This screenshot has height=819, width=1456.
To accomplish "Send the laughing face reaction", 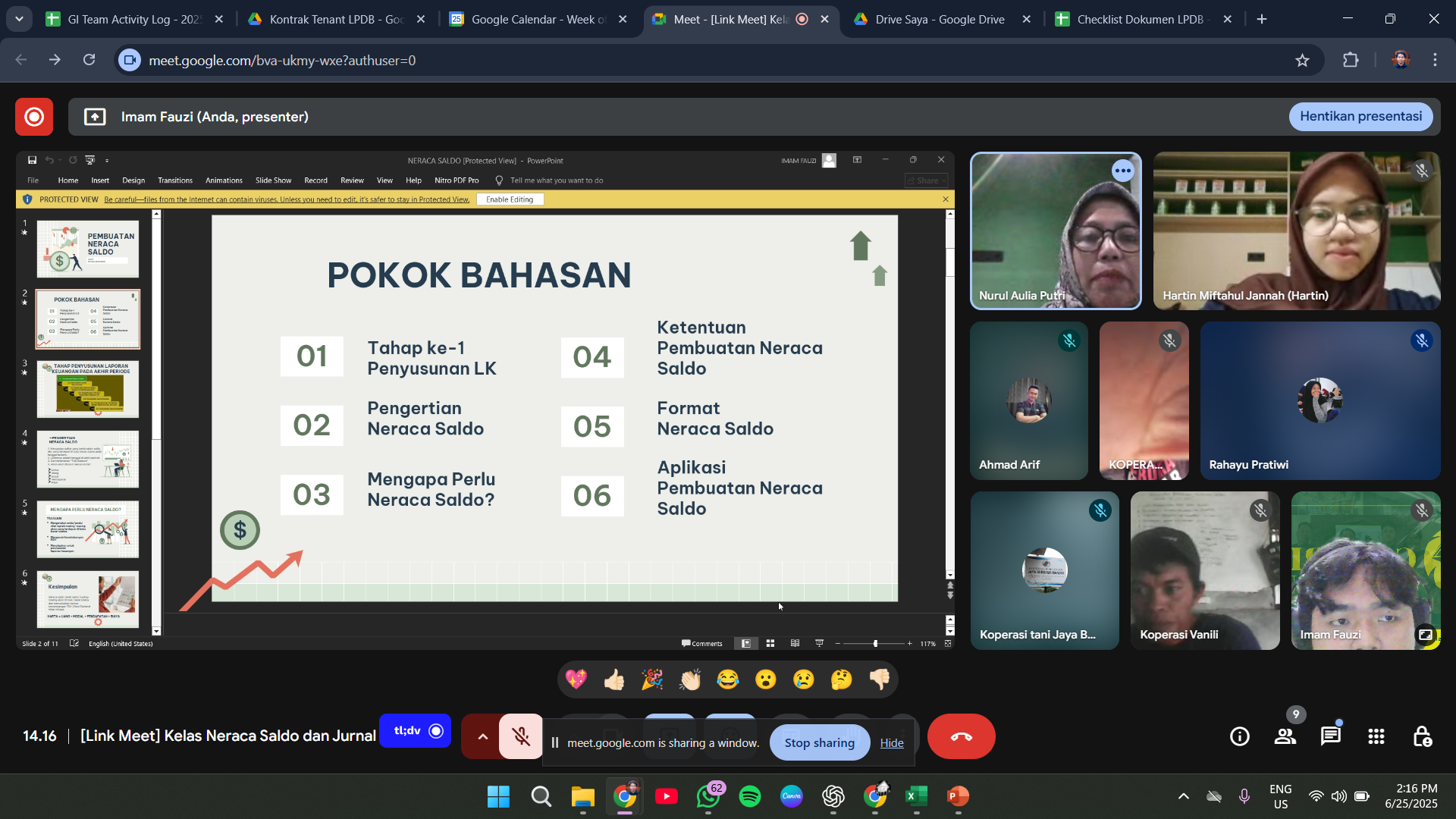I will [728, 679].
